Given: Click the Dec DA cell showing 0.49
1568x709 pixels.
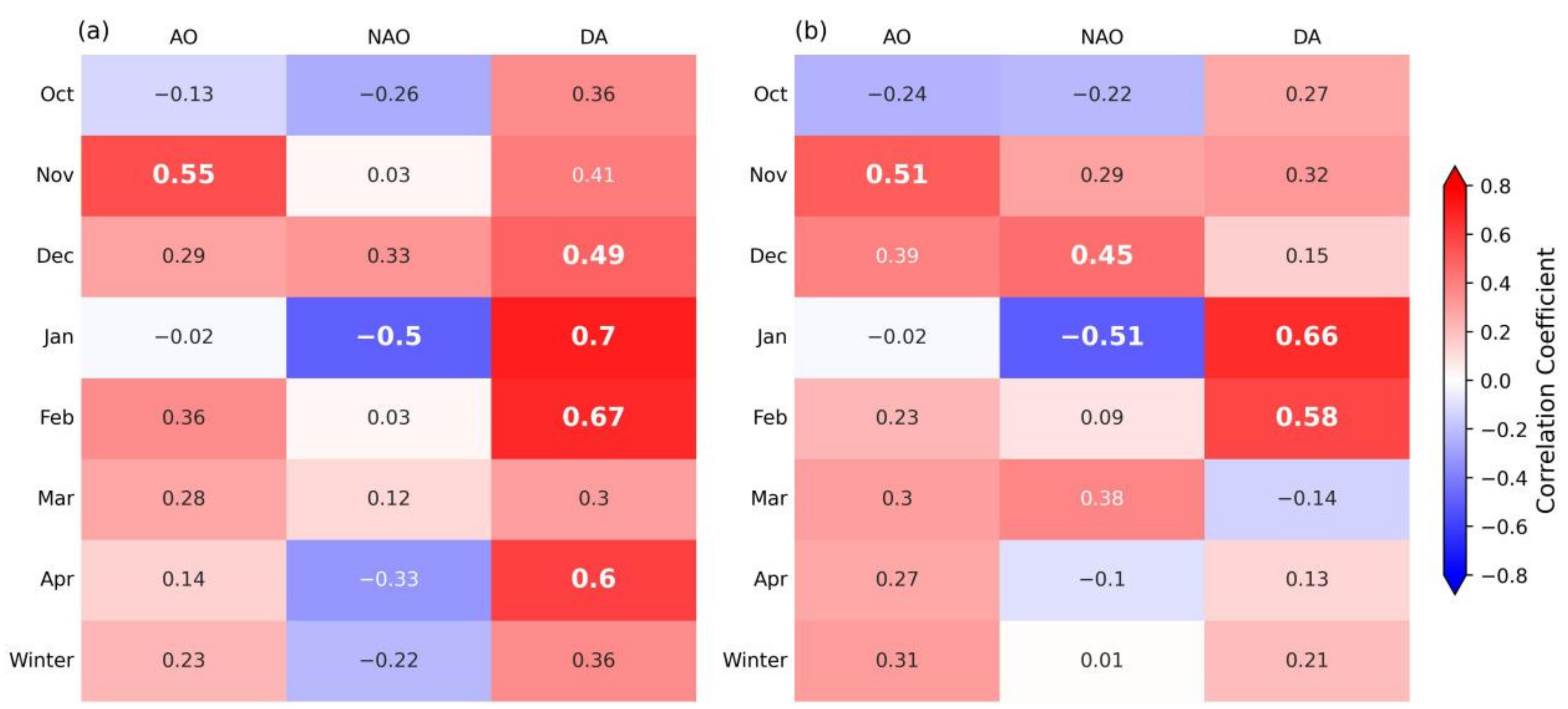Looking at the screenshot, I should click(x=593, y=256).
